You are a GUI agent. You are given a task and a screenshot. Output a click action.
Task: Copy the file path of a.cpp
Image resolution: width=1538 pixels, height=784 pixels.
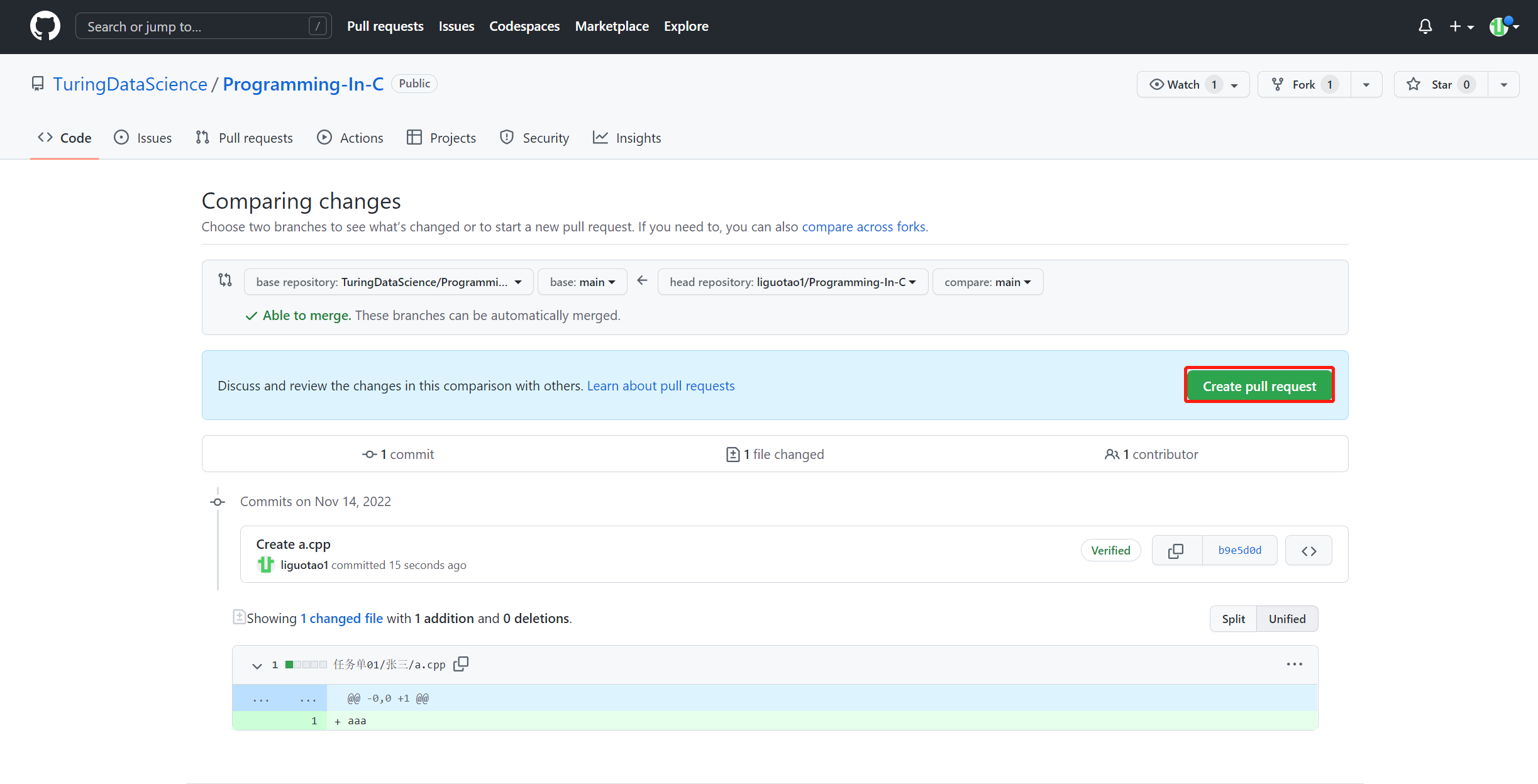[461, 664]
